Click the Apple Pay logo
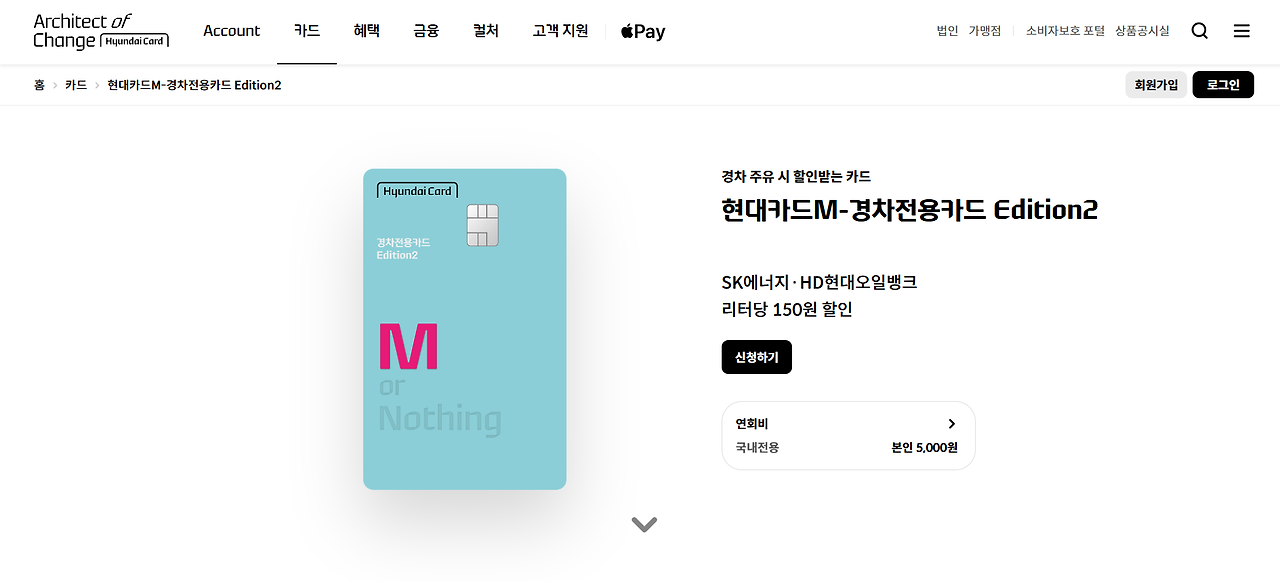This screenshot has height=582, width=1280. click(x=643, y=31)
